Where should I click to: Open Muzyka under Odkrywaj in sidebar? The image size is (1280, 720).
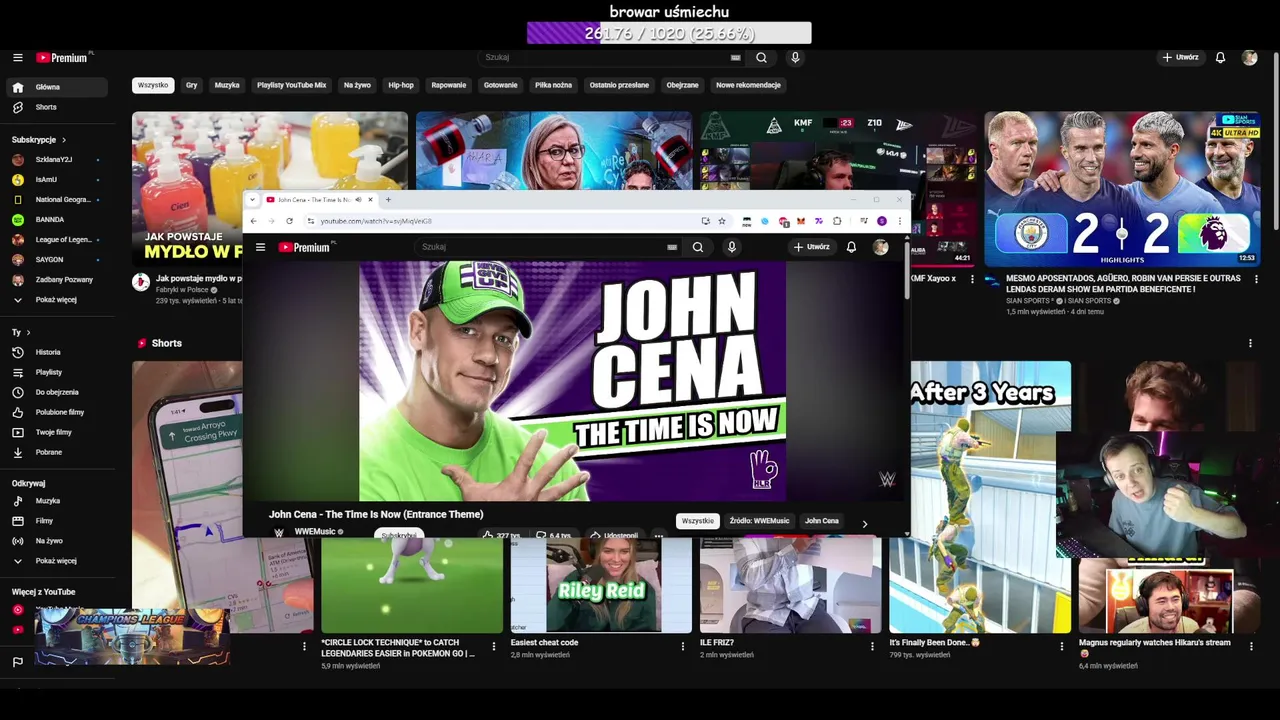click(x=57, y=501)
